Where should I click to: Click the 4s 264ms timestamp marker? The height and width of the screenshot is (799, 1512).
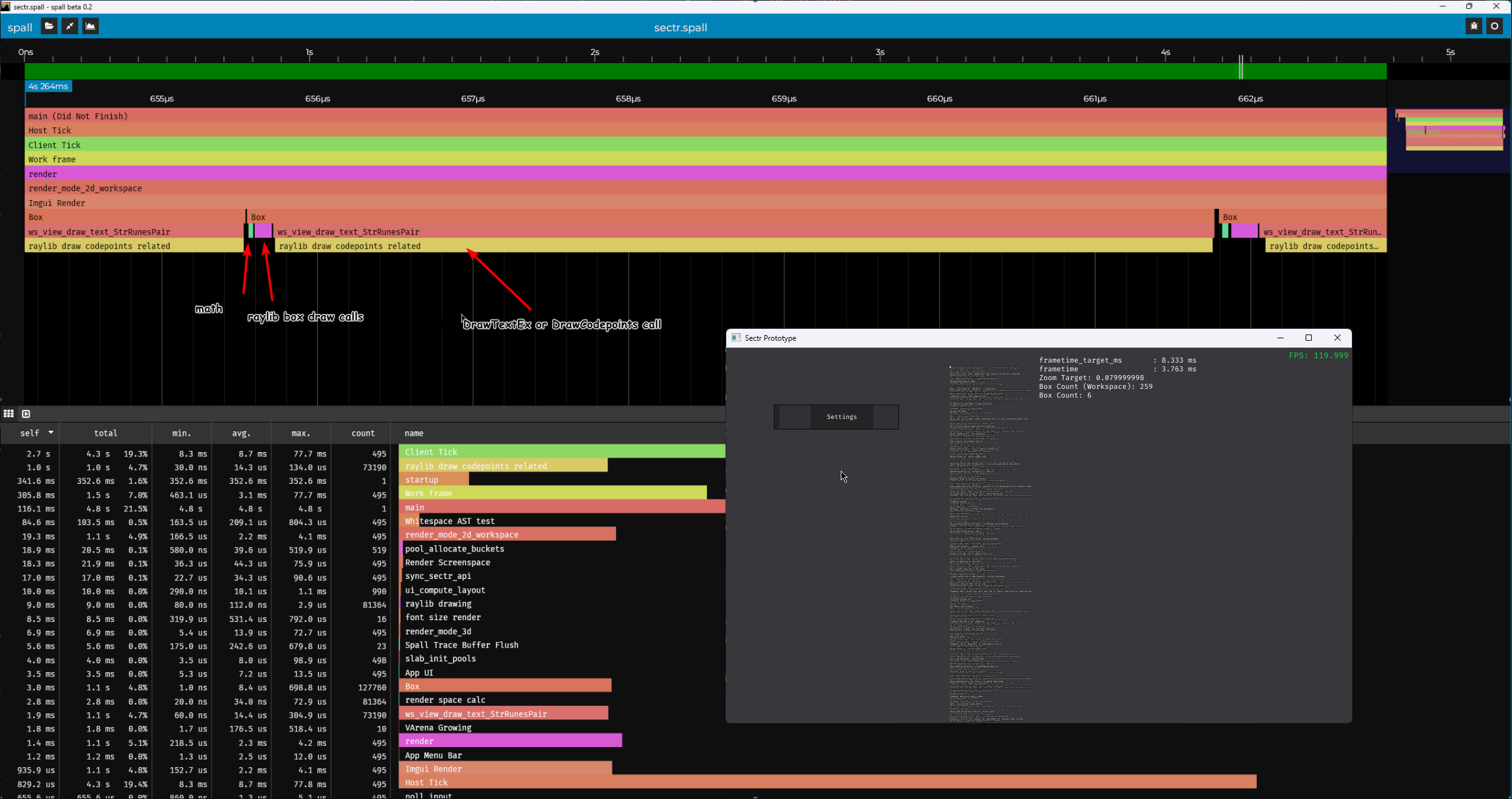[48, 86]
